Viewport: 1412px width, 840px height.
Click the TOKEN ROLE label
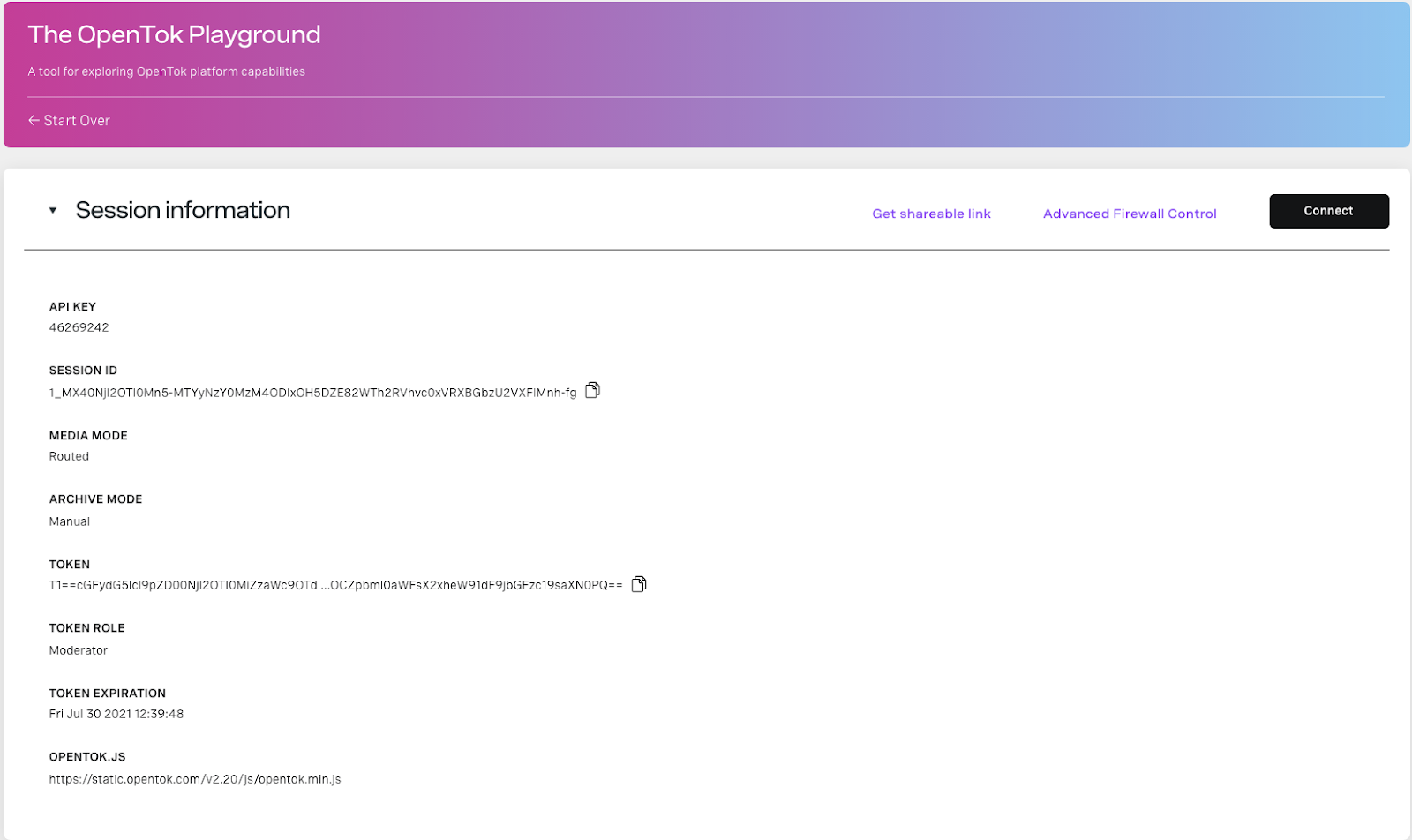[x=86, y=628]
